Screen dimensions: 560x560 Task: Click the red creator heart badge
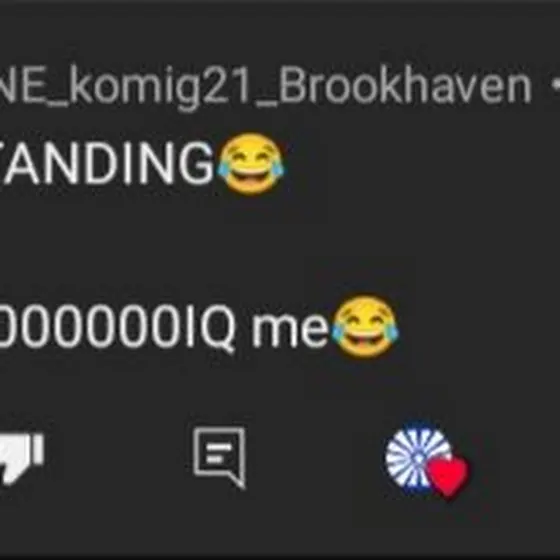(448, 476)
